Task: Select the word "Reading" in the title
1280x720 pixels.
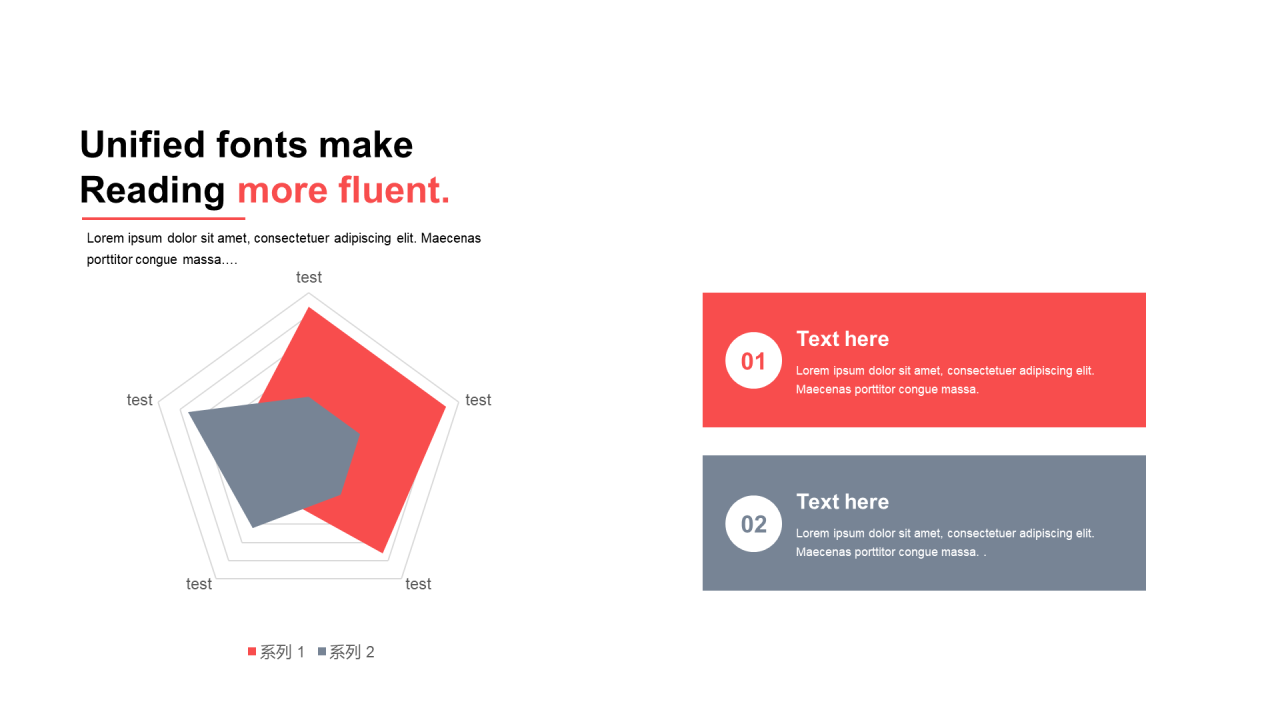Action: [x=152, y=190]
